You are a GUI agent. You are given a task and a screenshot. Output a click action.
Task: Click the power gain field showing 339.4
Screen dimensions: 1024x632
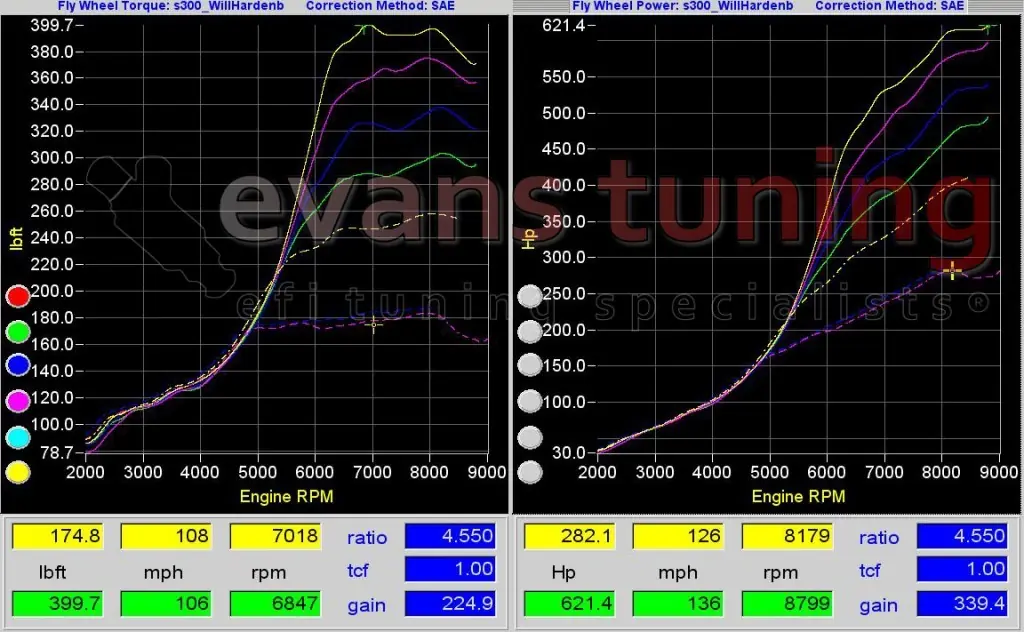click(962, 603)
